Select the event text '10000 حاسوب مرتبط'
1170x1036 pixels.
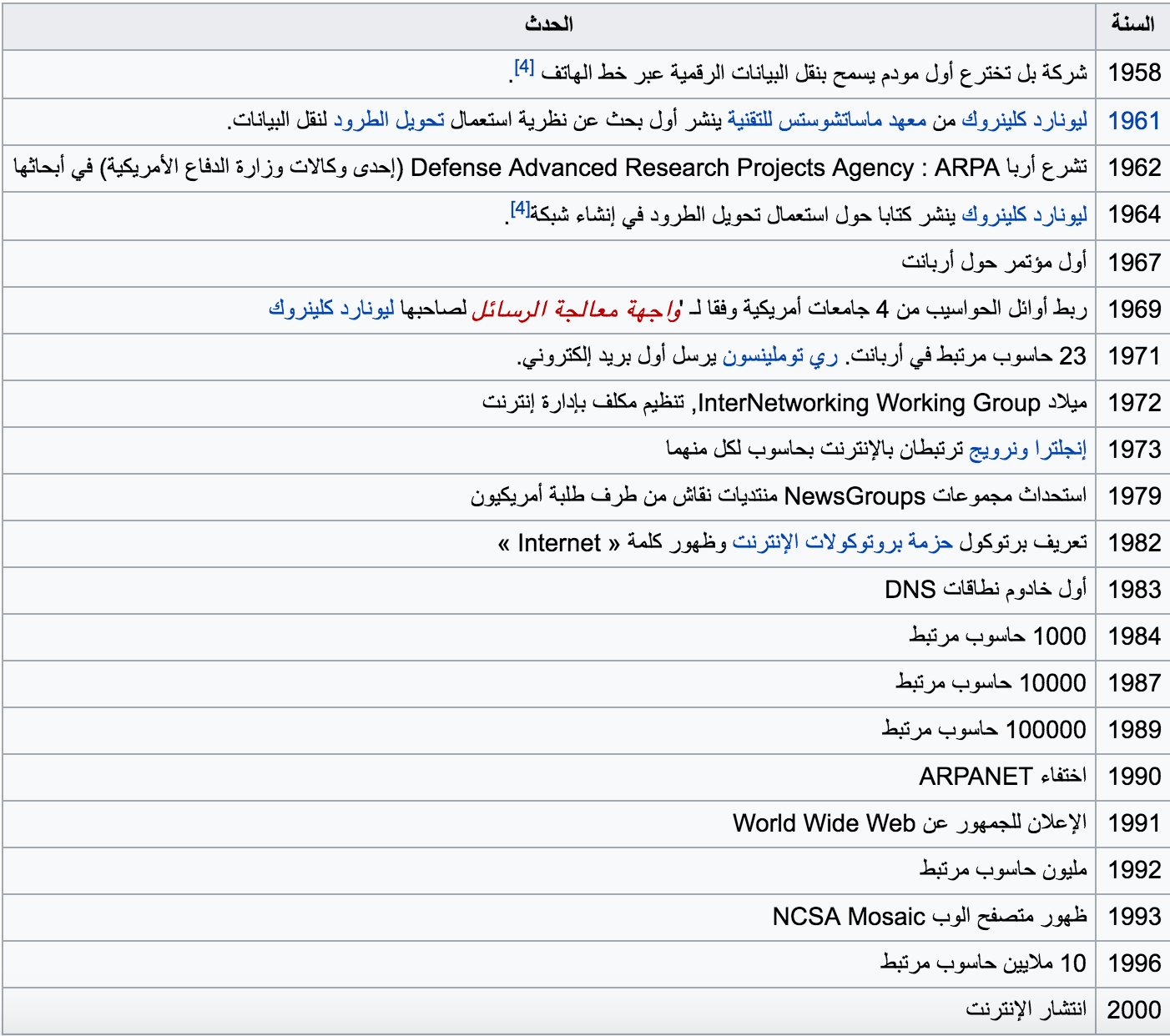991,683
